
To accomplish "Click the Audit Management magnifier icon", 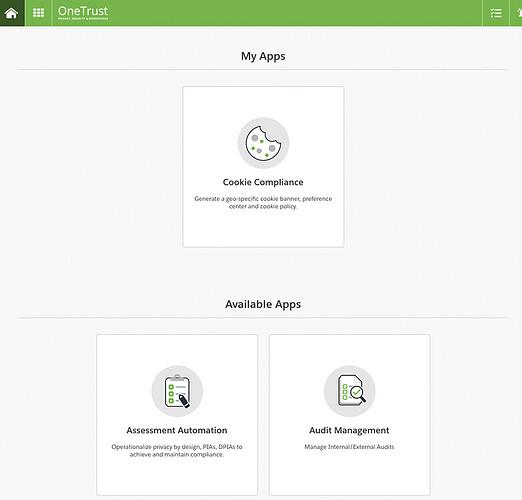I will (x=350, y=391).
